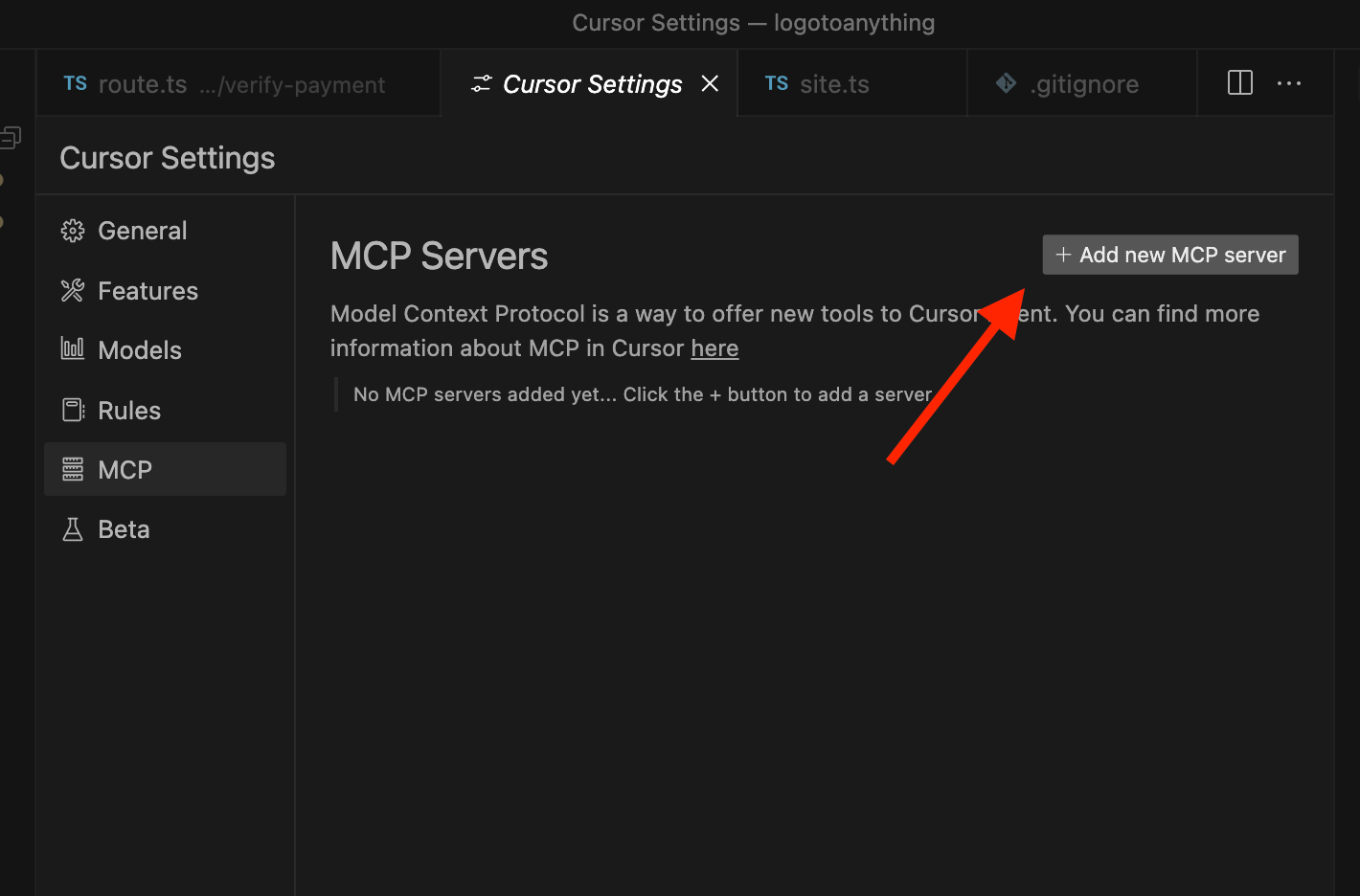1360x896 pixels.
Task: Click the Features wrench-and-screwdriver icon
Action: click(72, 290)
